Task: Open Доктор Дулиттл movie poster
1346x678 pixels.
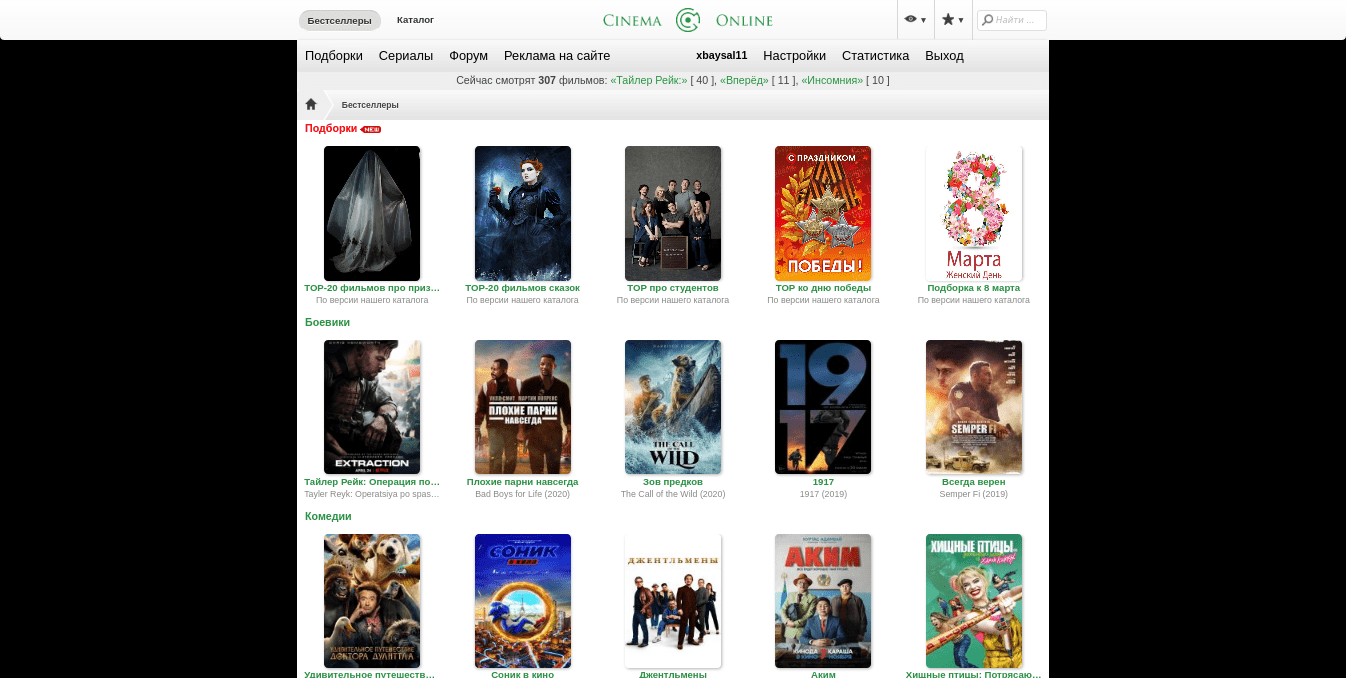Action: [372, 601]
